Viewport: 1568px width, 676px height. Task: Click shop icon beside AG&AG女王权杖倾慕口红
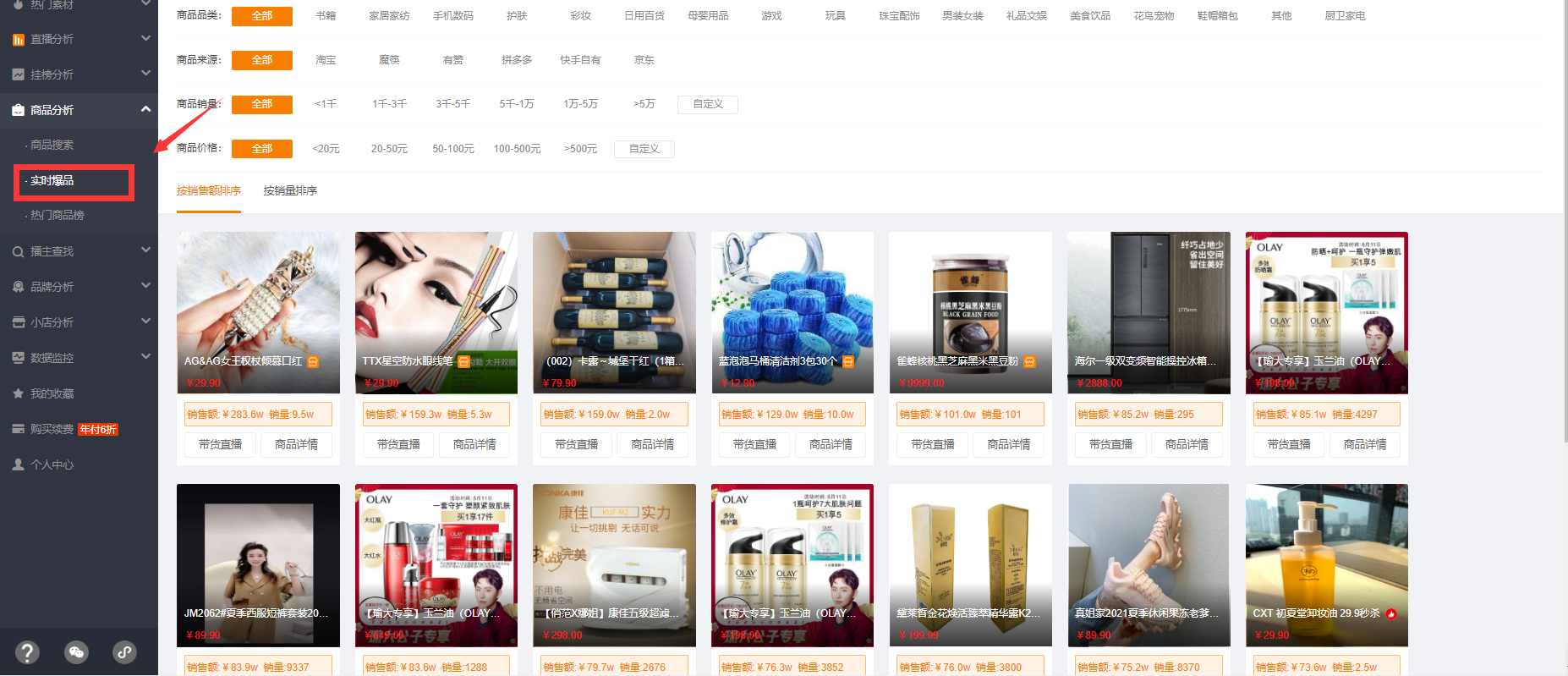tap(313, 361)
